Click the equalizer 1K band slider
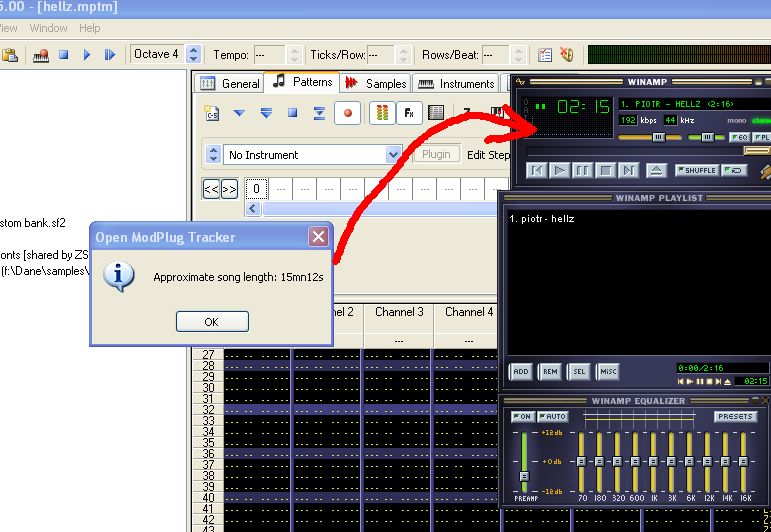The image size is (771, 532). [x=653, y=462]
